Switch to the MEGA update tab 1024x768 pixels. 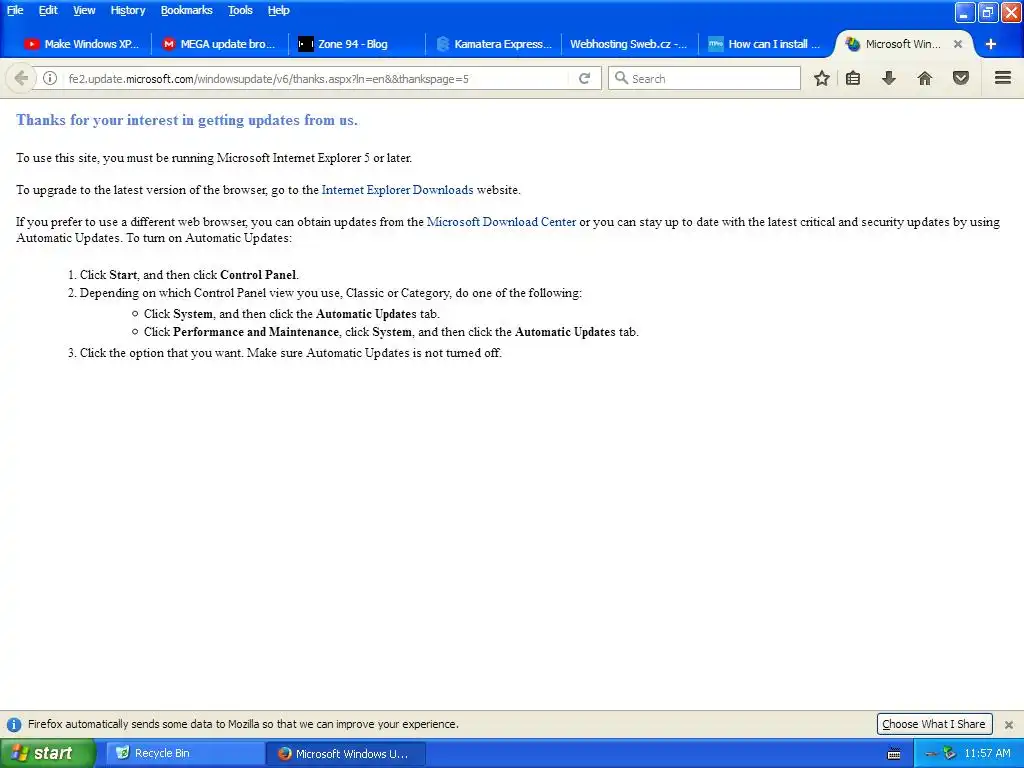tap(219, 44)
